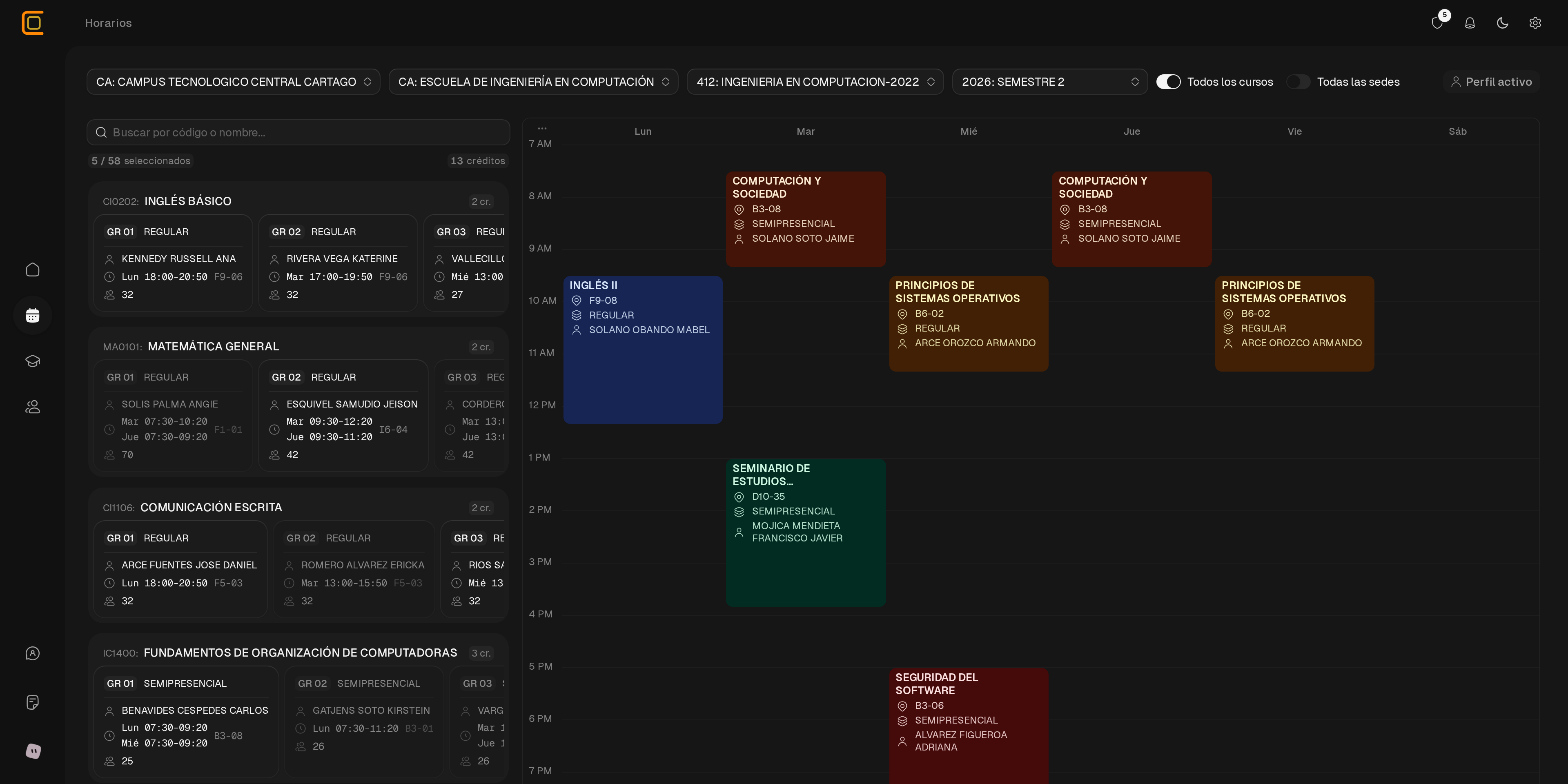This screenshot has height=784, width=1568.
Task: Click the search by code or name field
Action: tap(298, 132)
